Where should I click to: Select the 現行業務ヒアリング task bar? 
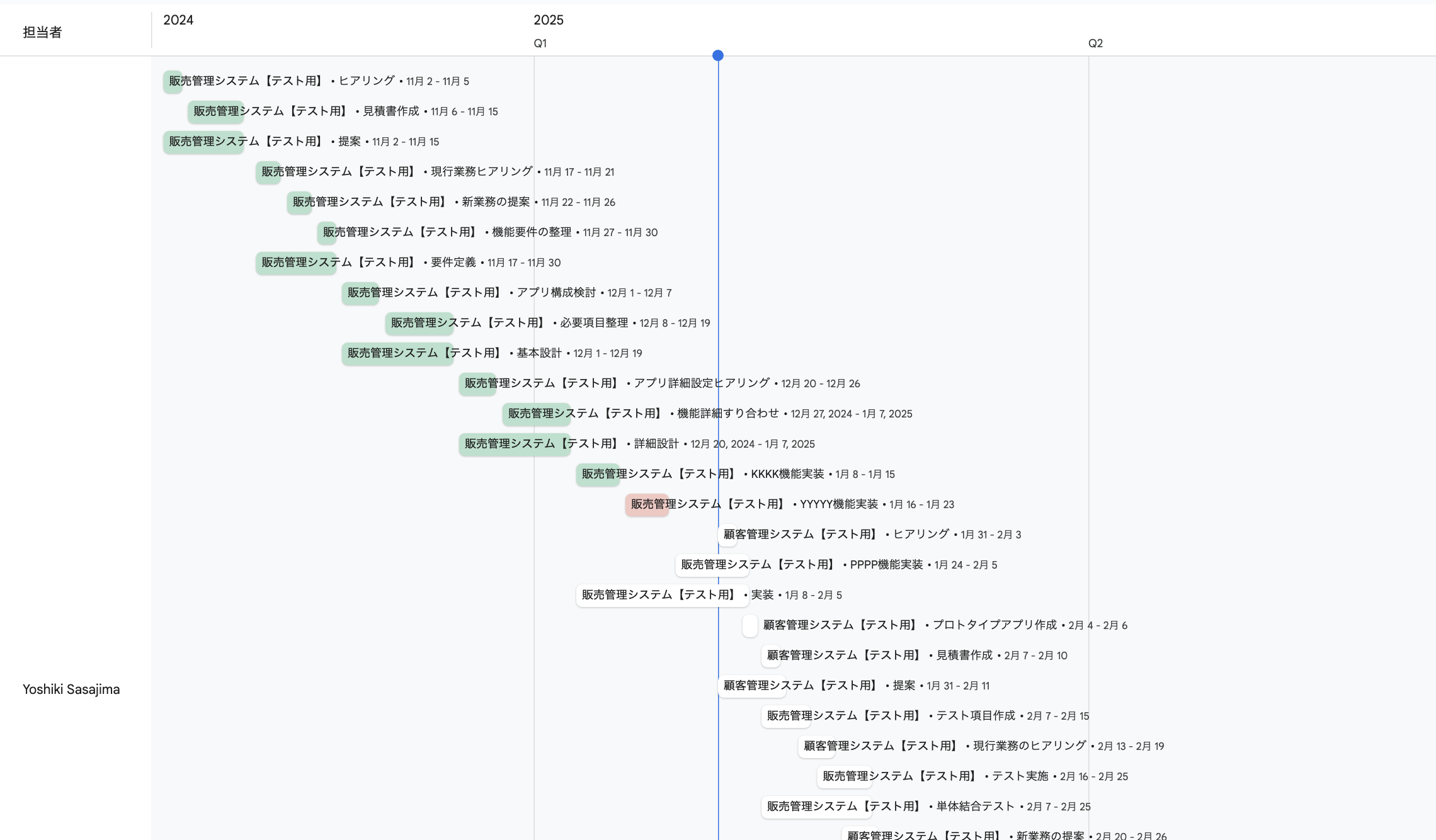[268, 172]
